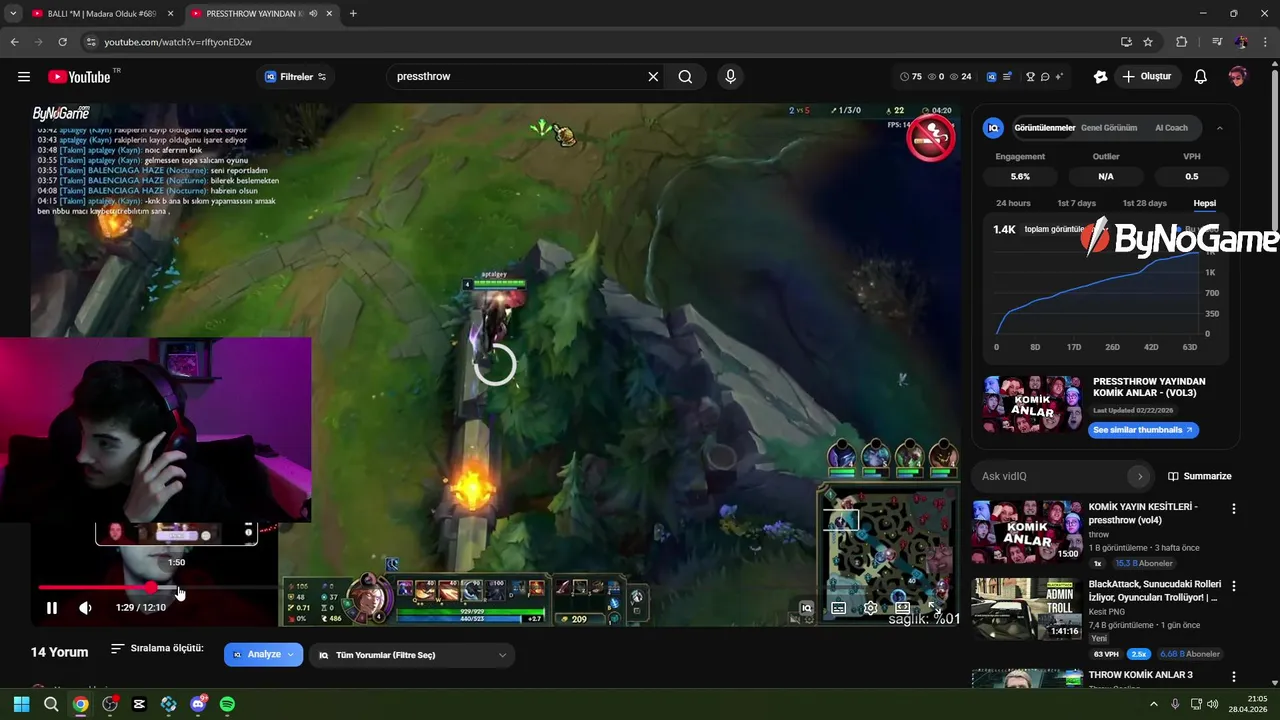The image size is (1280, 720).
Task: Click the BlackAttack video title link
Action: [x=1155, y=591]
